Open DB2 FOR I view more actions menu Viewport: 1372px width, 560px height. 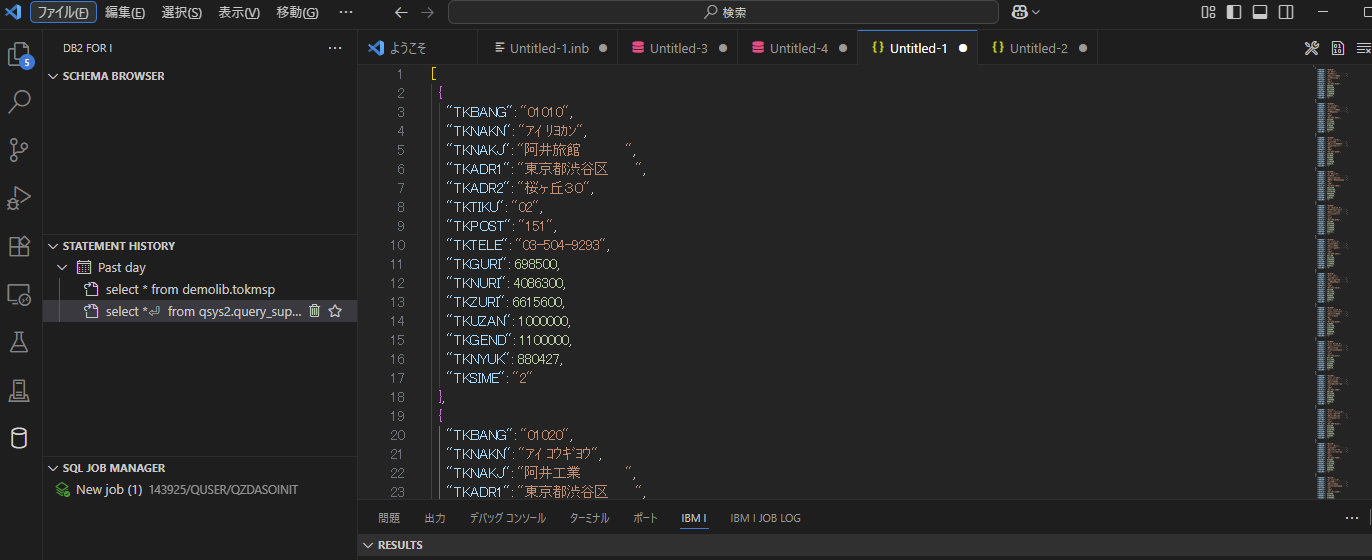(x=335, y=48)
